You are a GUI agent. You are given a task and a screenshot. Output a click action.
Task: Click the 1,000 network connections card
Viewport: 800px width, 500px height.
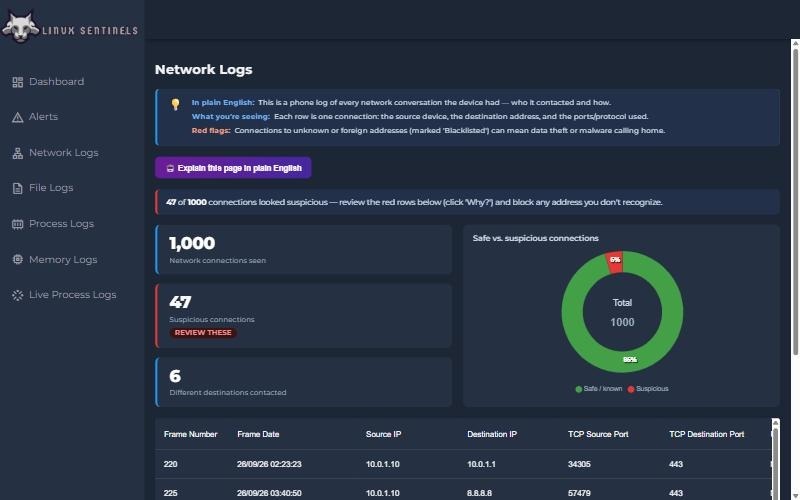click(304, 249)
